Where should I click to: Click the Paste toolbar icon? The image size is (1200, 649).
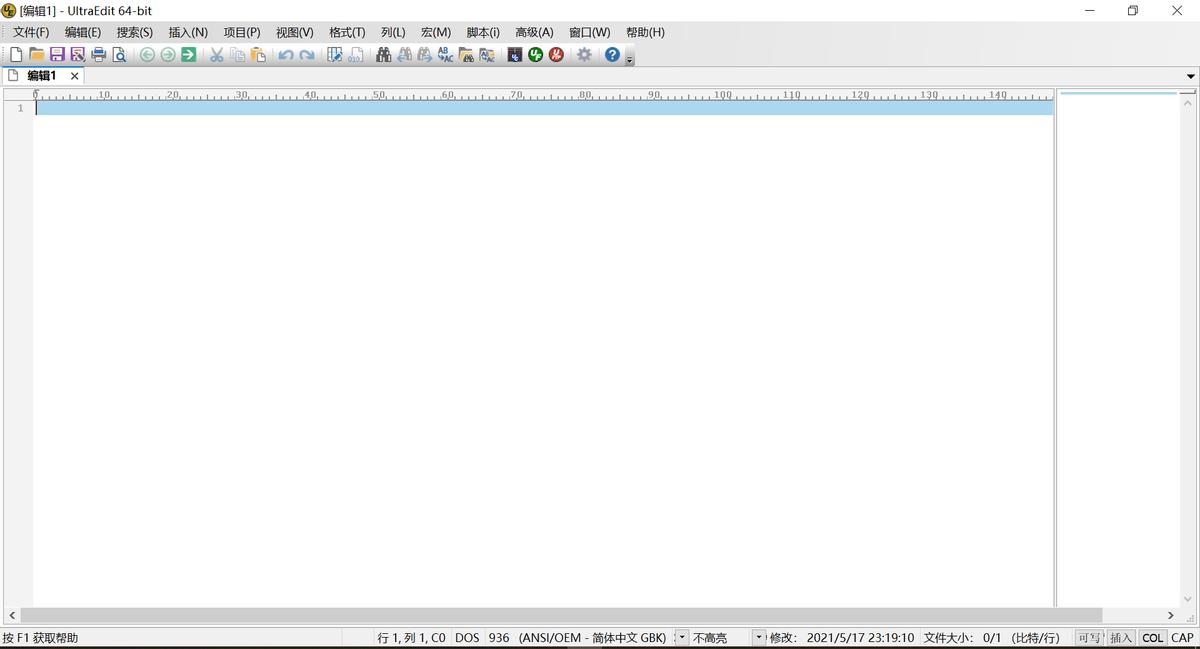click(x=257, y=55)
